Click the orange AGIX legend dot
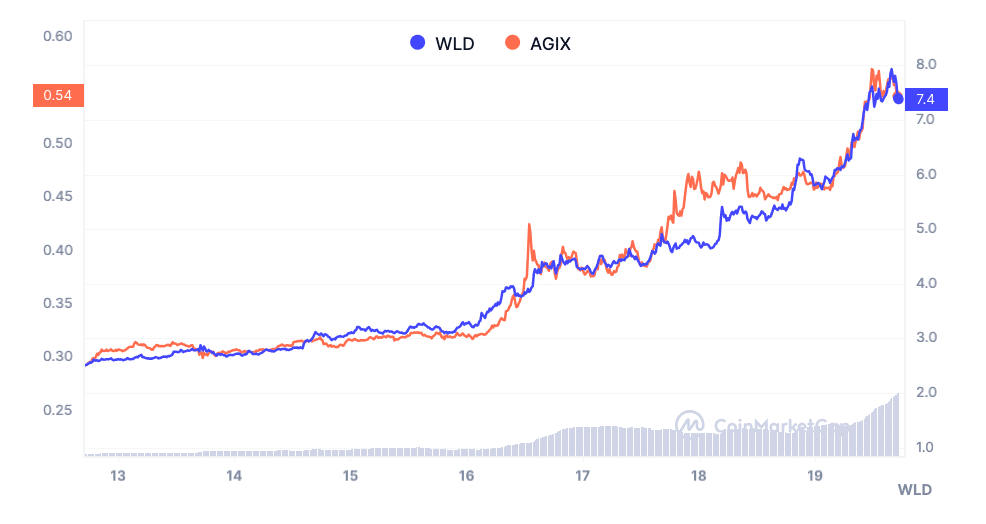Screen dimensions: 986x524 click(x=513, y=43)
